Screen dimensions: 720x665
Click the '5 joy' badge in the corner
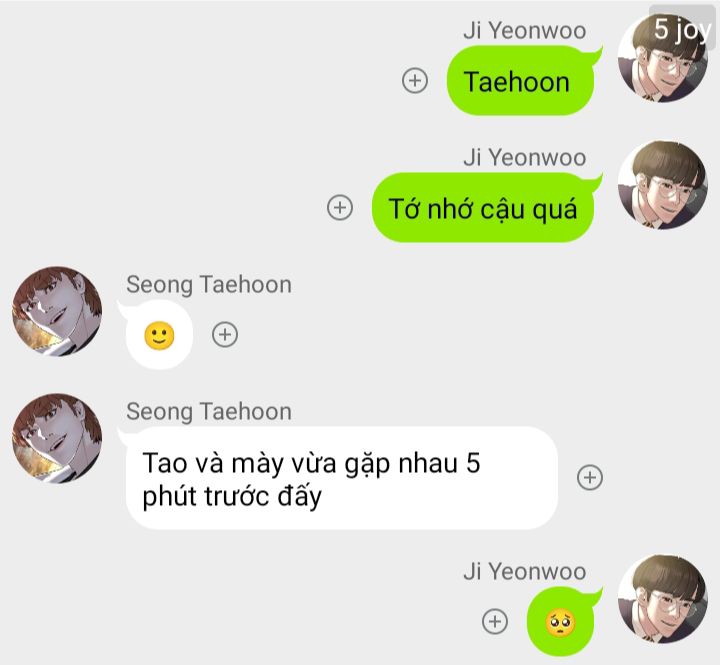tap(683, 28)
